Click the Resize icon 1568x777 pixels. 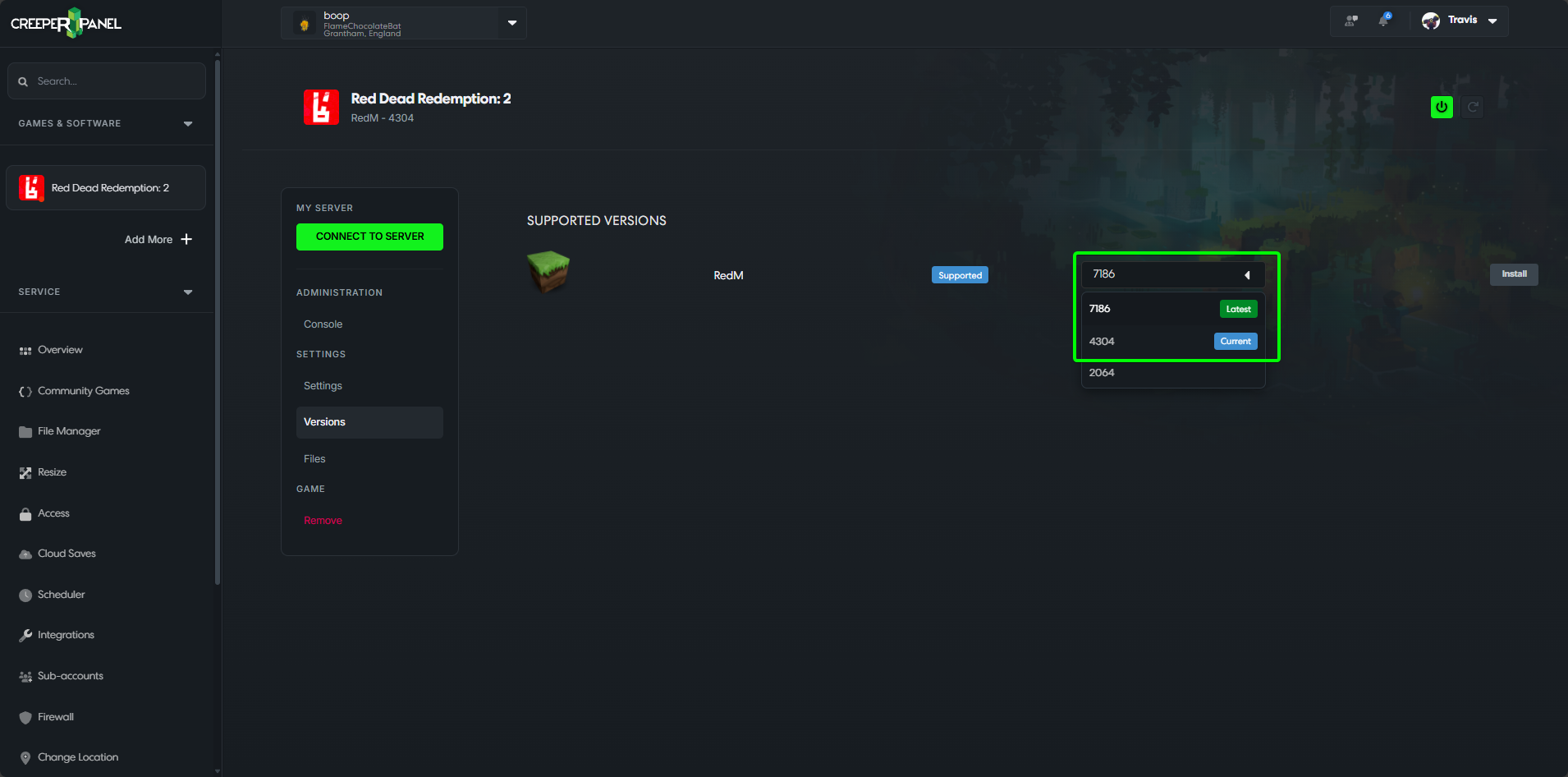[25, 473]
